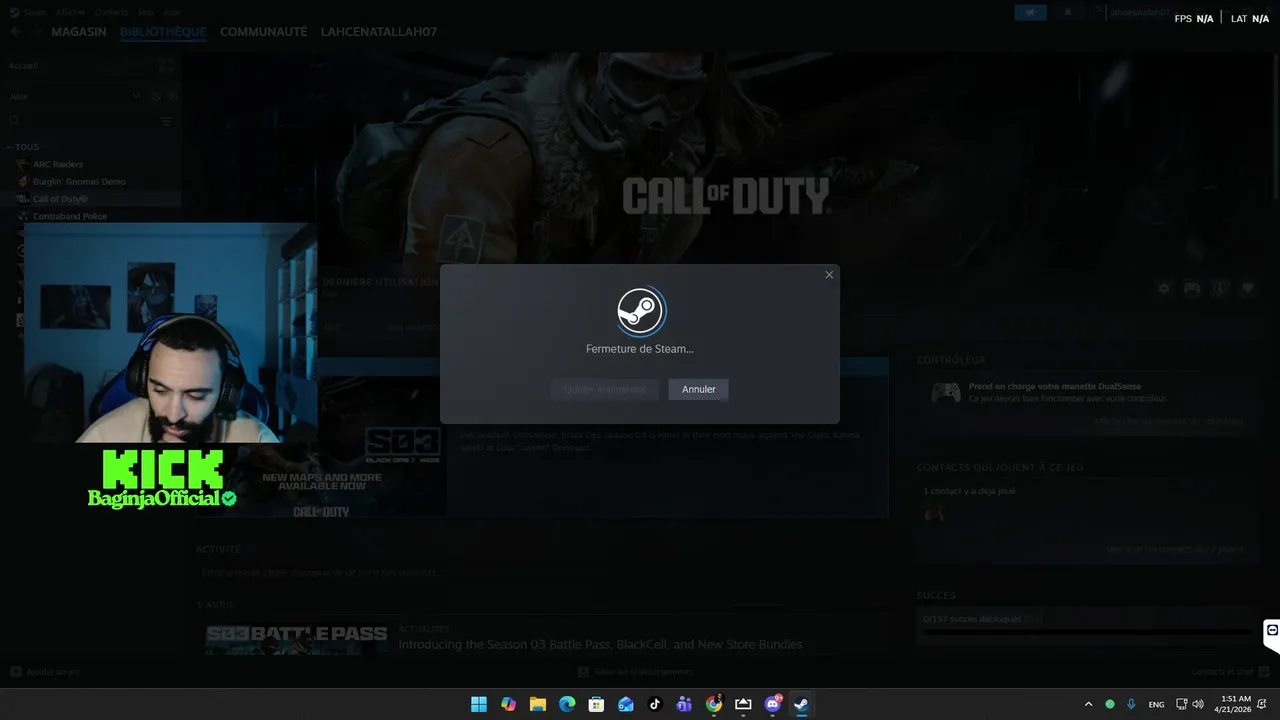
Task: Click Ajouter un jeu at bottom left
Action: pos(45,672)
